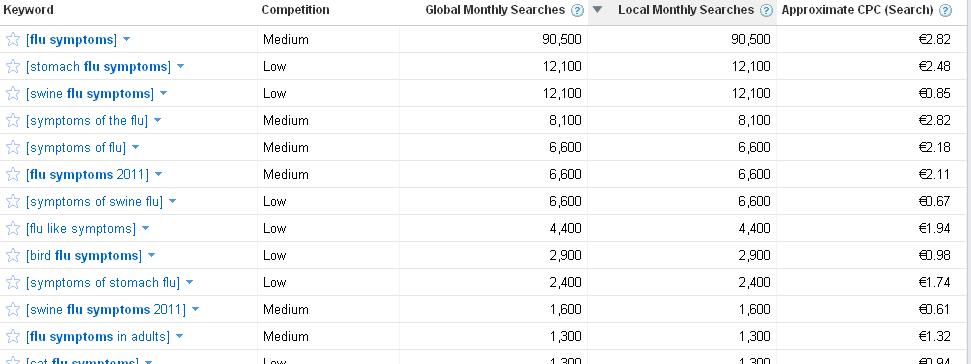Open the [swine flu symptoms 2011] keyword link
This screenshot has height=364, width=971.
click(x=106, y=310)
